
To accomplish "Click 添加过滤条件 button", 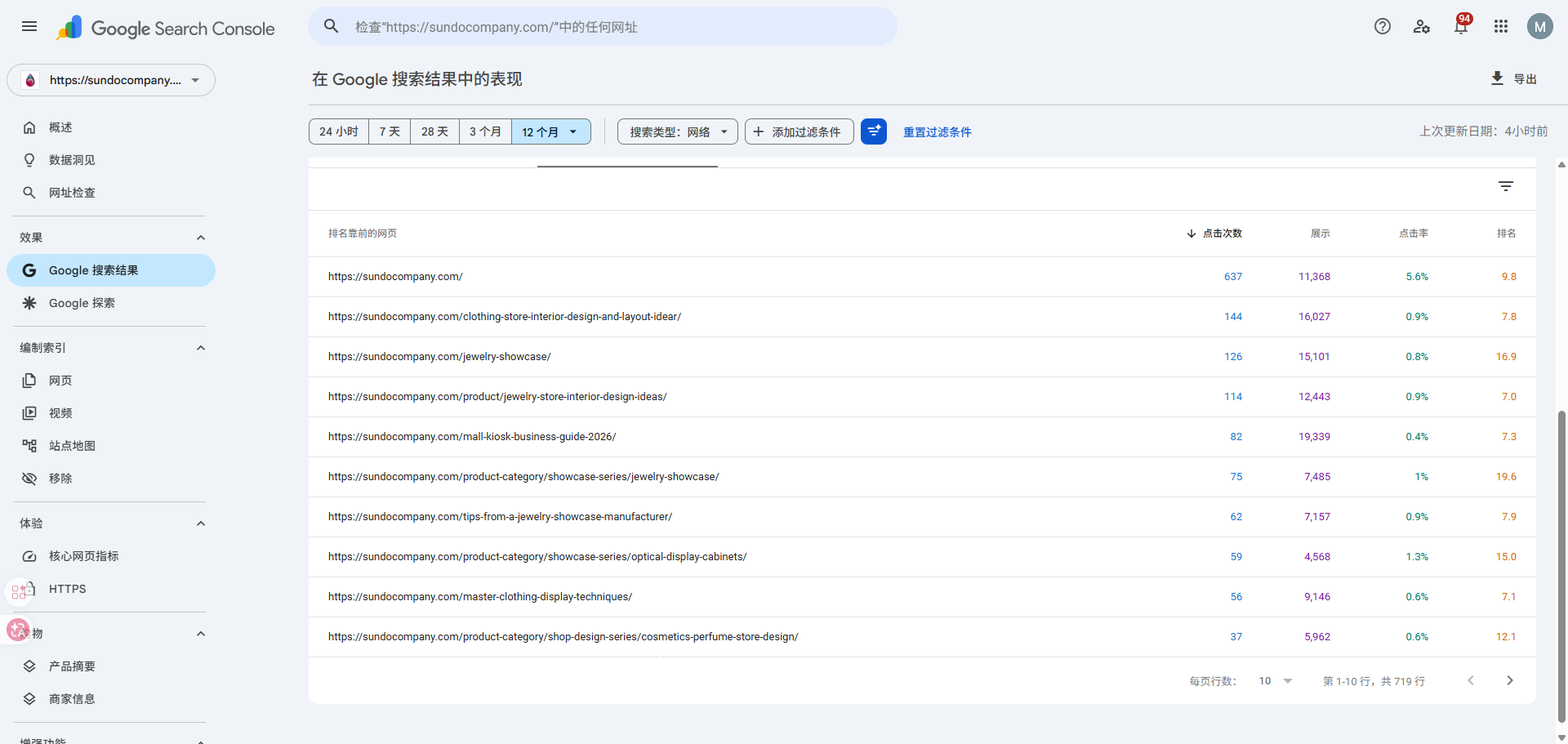I will pos(800,131).
